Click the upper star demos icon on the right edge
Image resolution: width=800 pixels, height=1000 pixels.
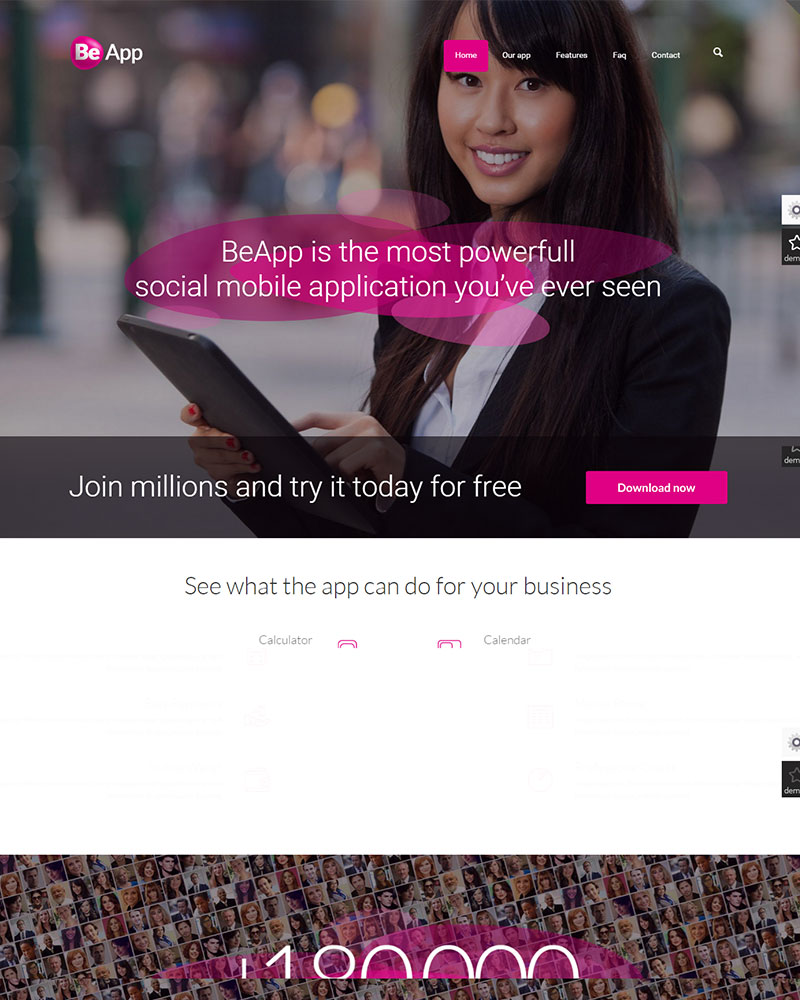coord(791,247)
